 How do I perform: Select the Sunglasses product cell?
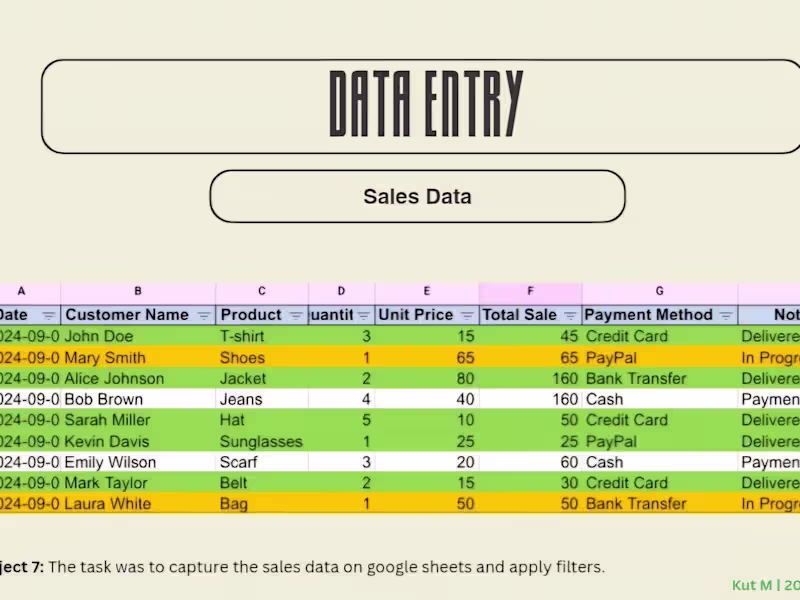click(261, 441)
